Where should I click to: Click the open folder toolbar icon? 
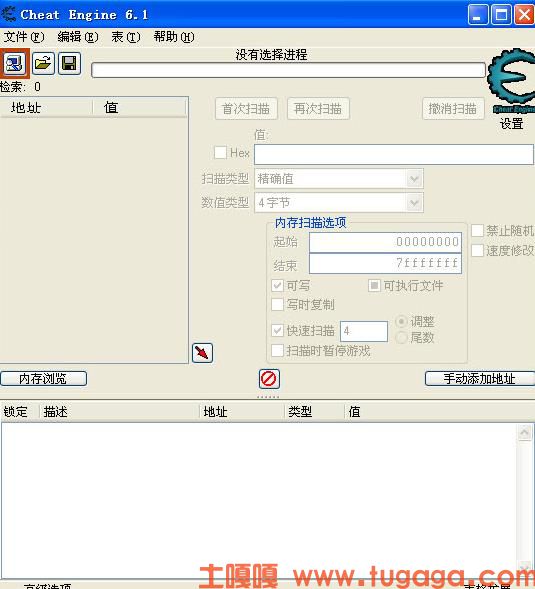(x=43, y=63)
